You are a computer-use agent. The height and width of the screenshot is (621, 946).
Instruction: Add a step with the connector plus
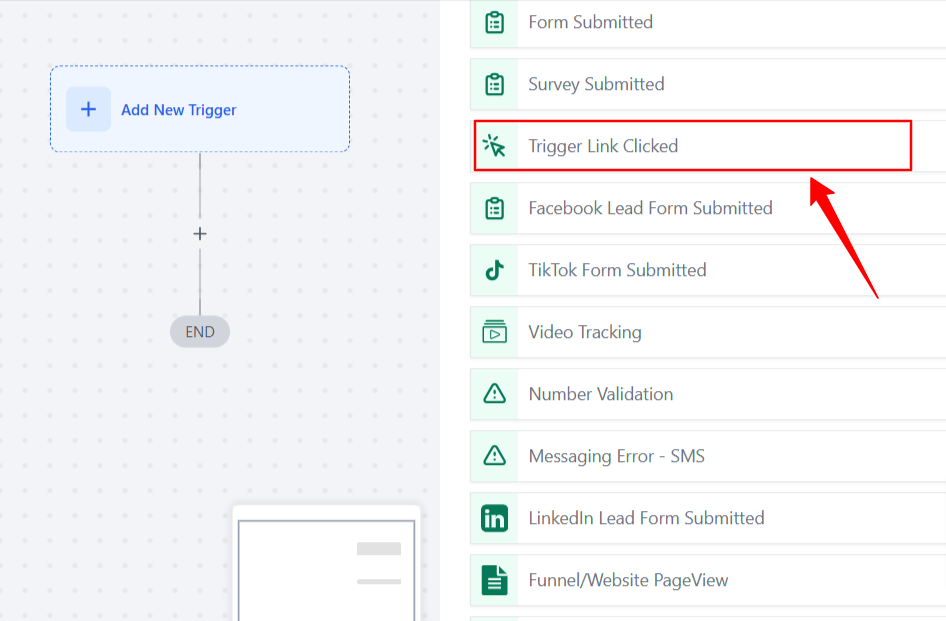tap(200, 234)
